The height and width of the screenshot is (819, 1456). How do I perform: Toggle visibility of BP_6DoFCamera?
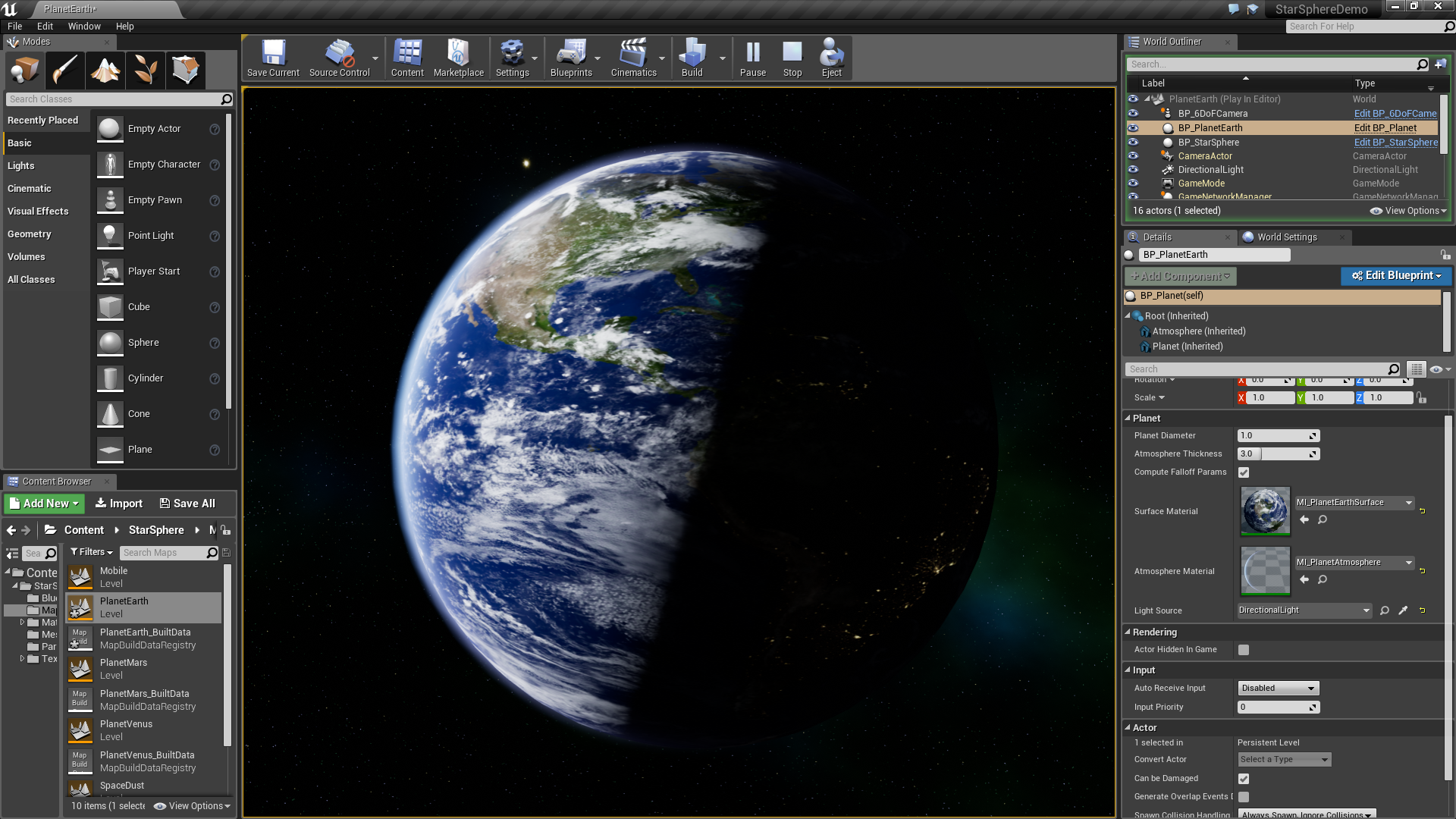pos(1133,114)
